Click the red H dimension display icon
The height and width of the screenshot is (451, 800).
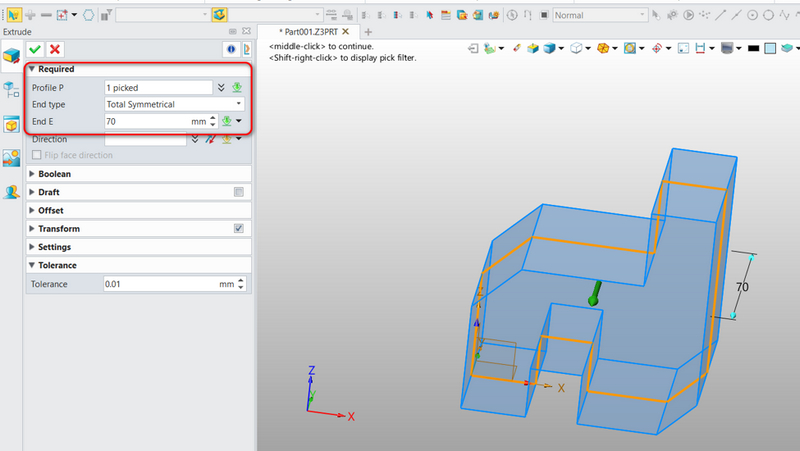click(700, 48)
